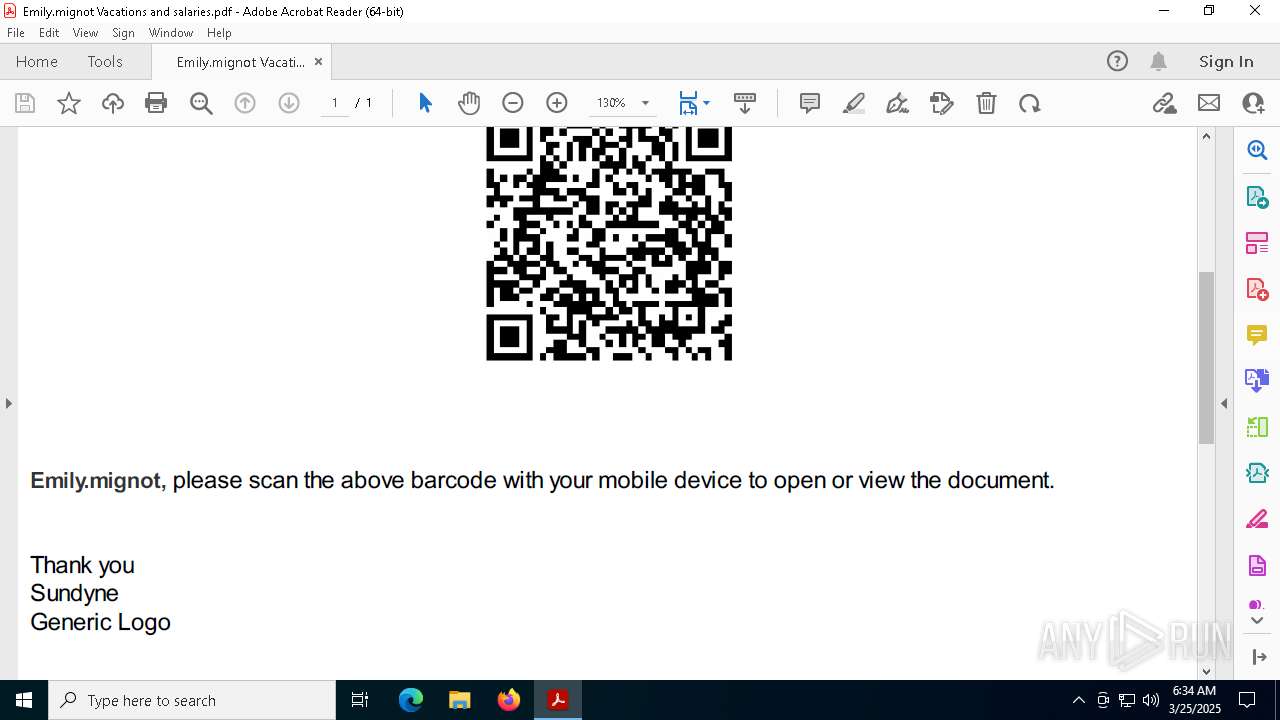This screenshot has height=720, width=1280.
Task: Open the notifications bell
Action: click(x=1159, y=61)
